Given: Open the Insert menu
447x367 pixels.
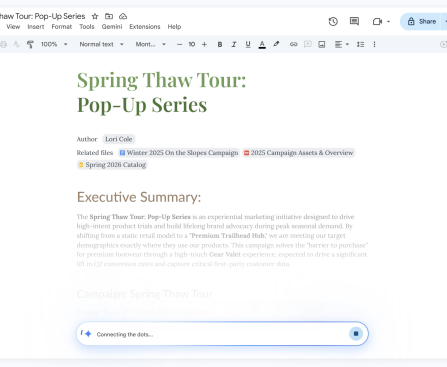Looking at the screenshot, I should click(x=36, y=27).
